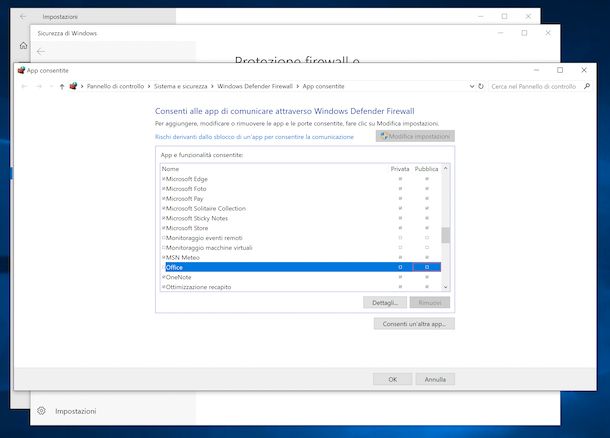Open the address bar history dropdown
Viewport: 610px width, 438px height.
tap(472, 86)
